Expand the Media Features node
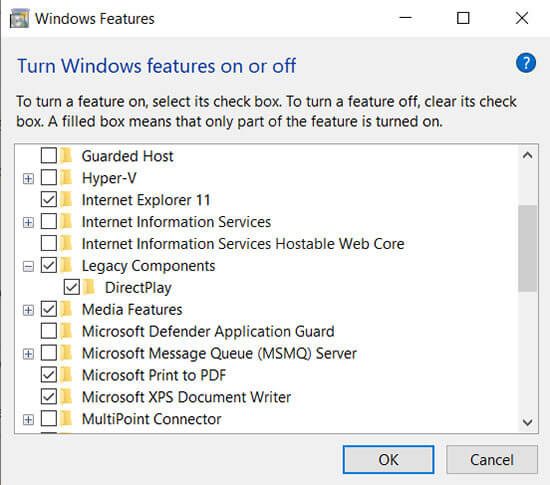The height and width of the screenshot is (485, 550). coord(28,310)
